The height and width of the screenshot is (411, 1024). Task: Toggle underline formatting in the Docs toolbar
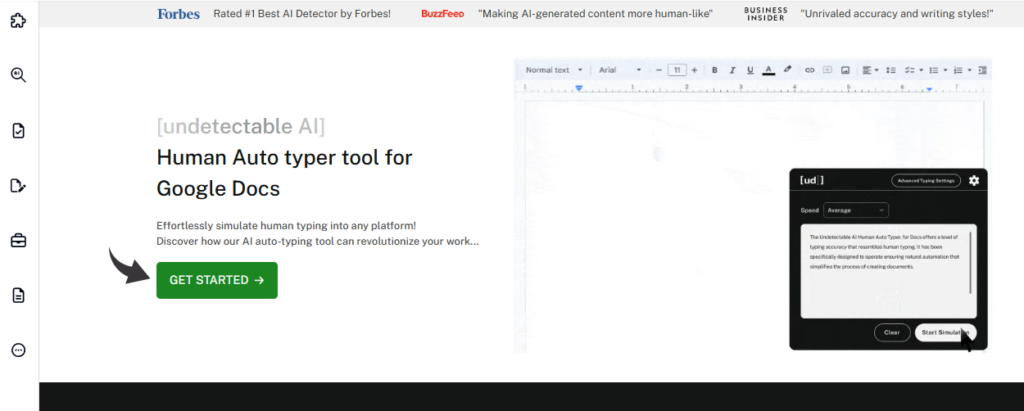click(x=750, y=70)
